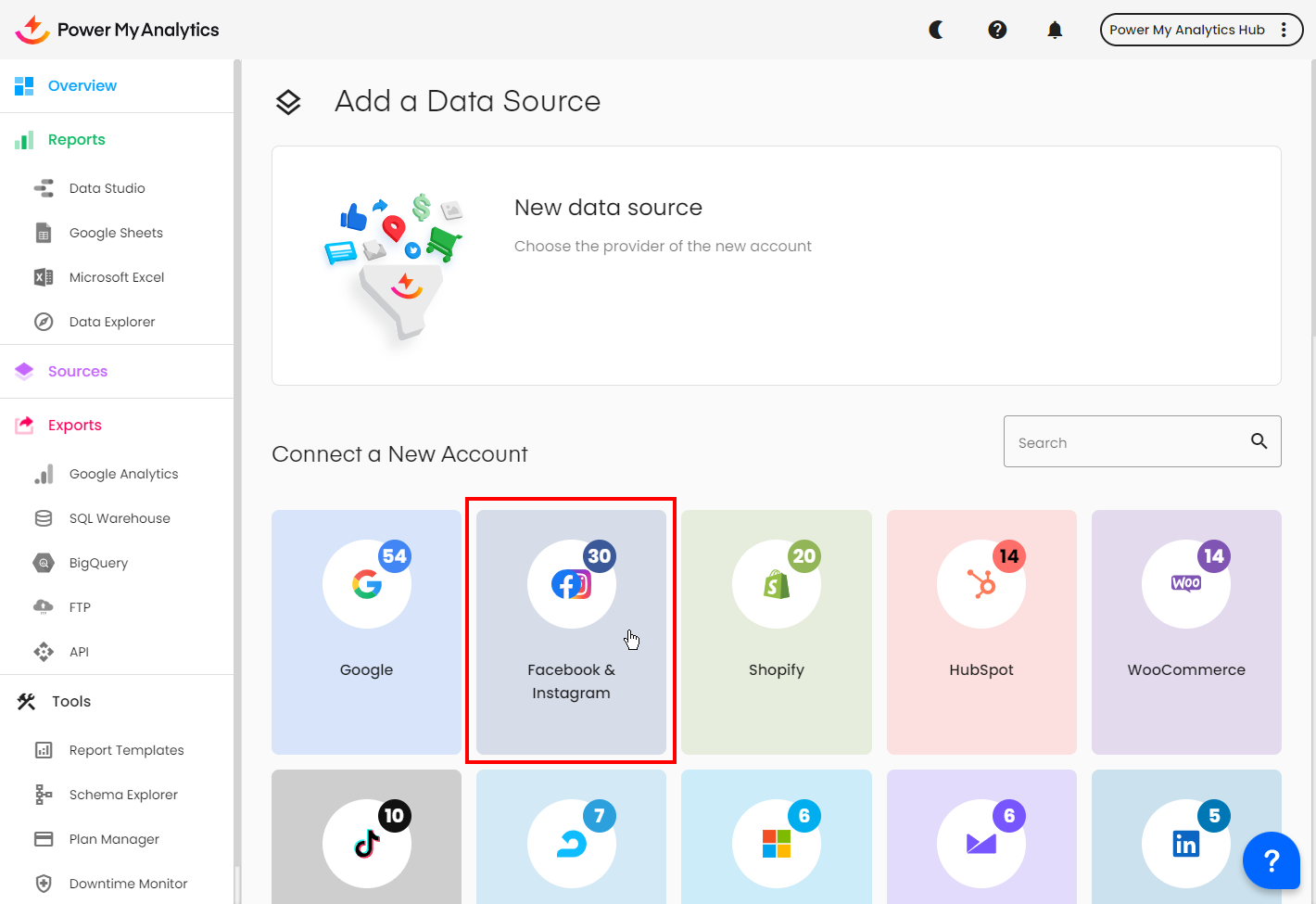Screen dimensions: 1316x904
Task: Open help via question mark icon in header
Action: [x=997, y=30]
